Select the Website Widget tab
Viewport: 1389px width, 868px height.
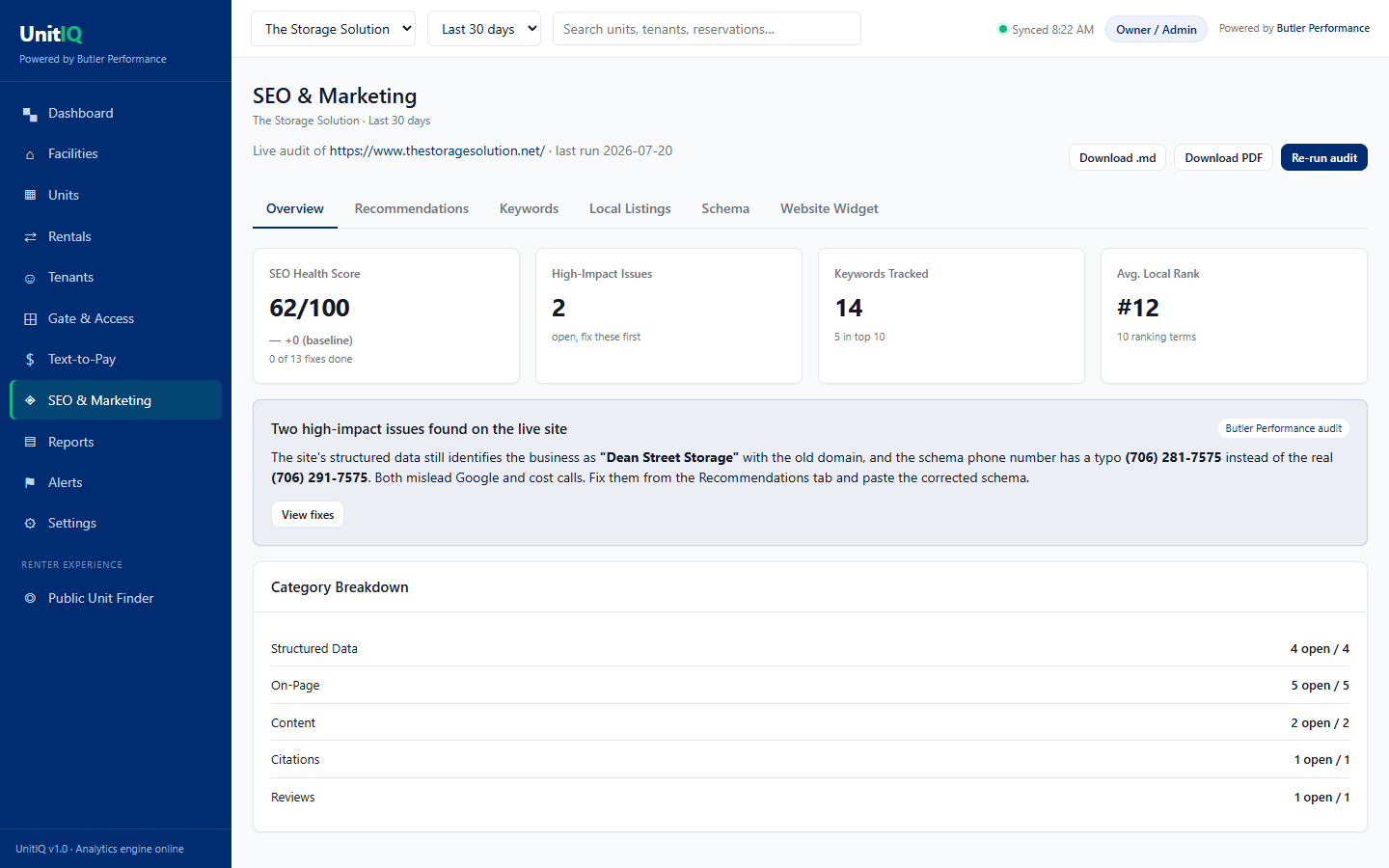tap(830, 208)
